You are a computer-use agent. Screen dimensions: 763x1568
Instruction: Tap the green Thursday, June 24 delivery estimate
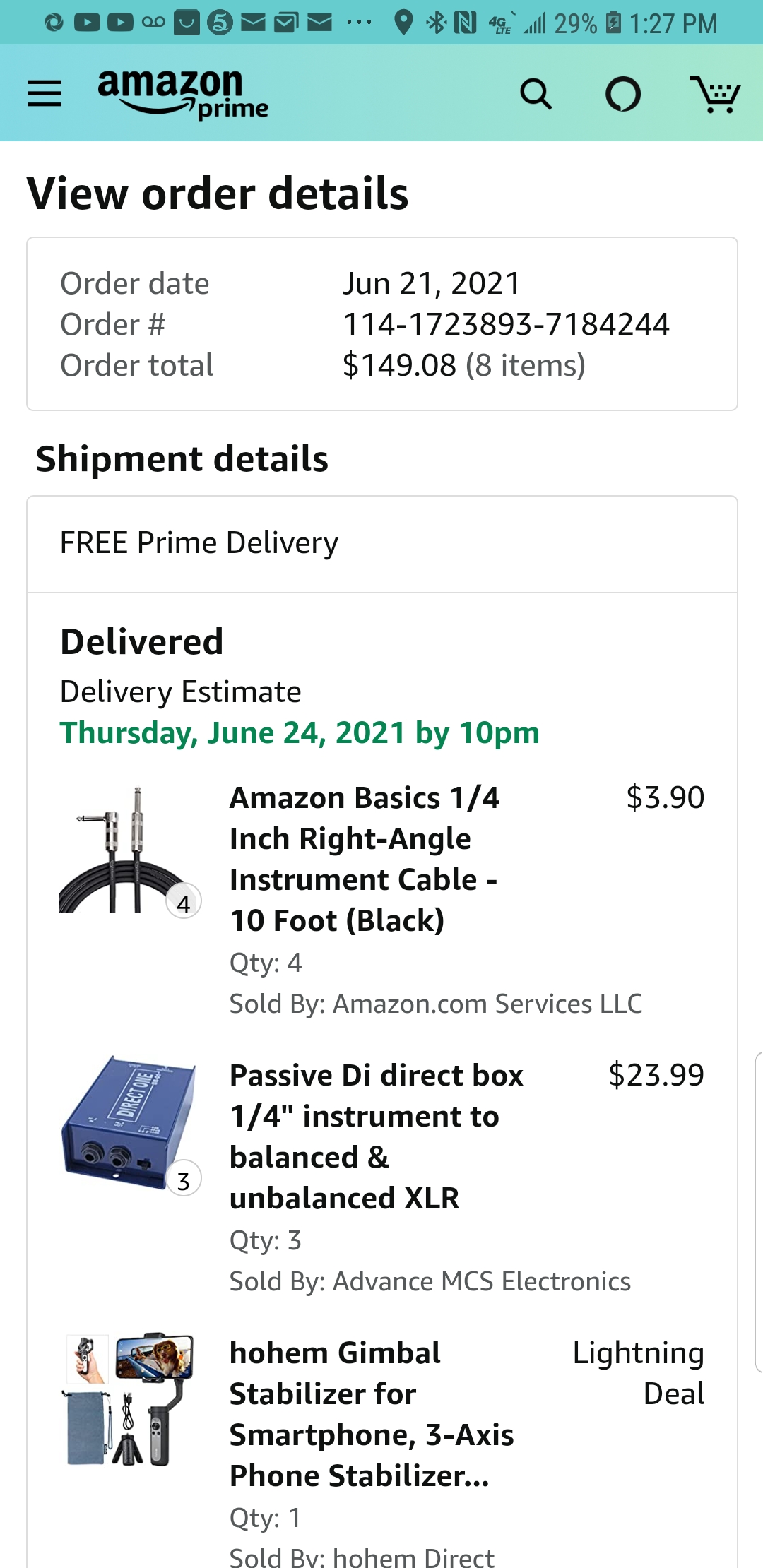point(300,732)
